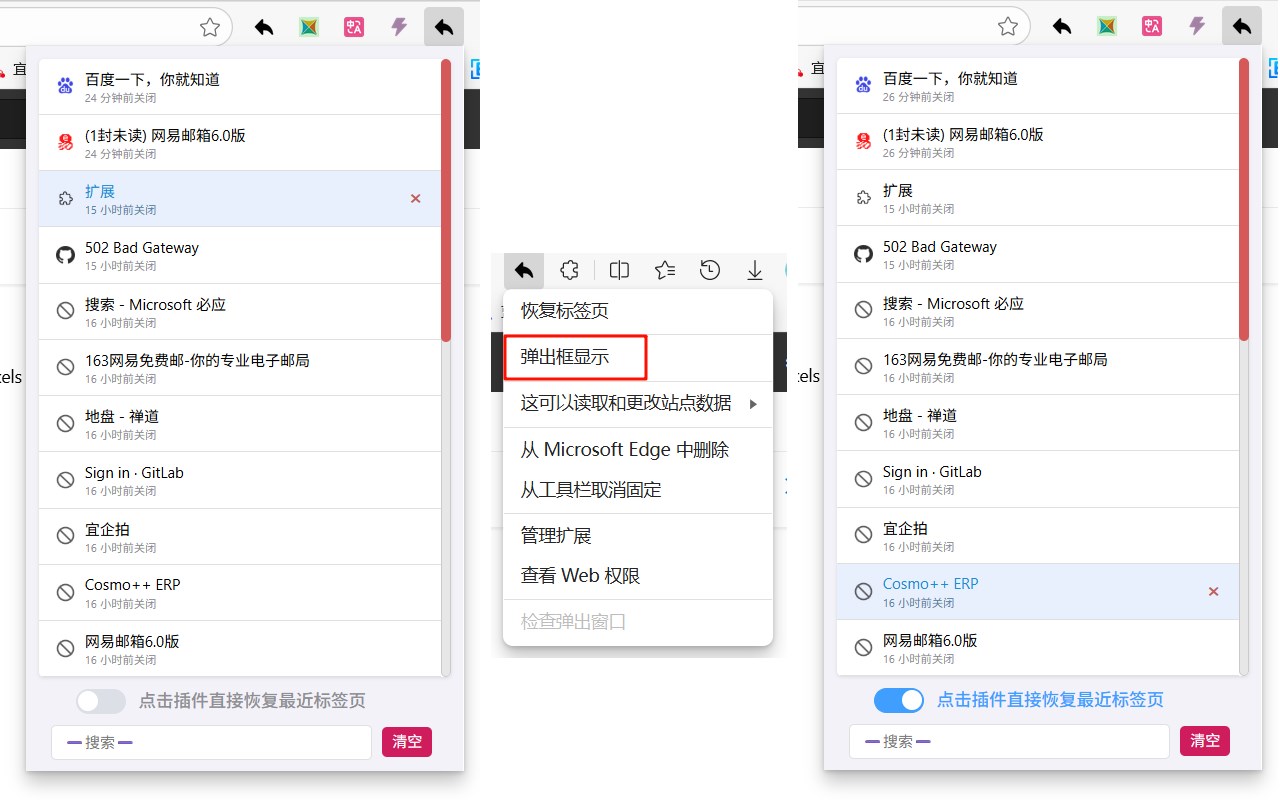Expand 这可以读取和更改站点数据 submenu
The height and width of the screenshot is (800, 1280).
638,404
